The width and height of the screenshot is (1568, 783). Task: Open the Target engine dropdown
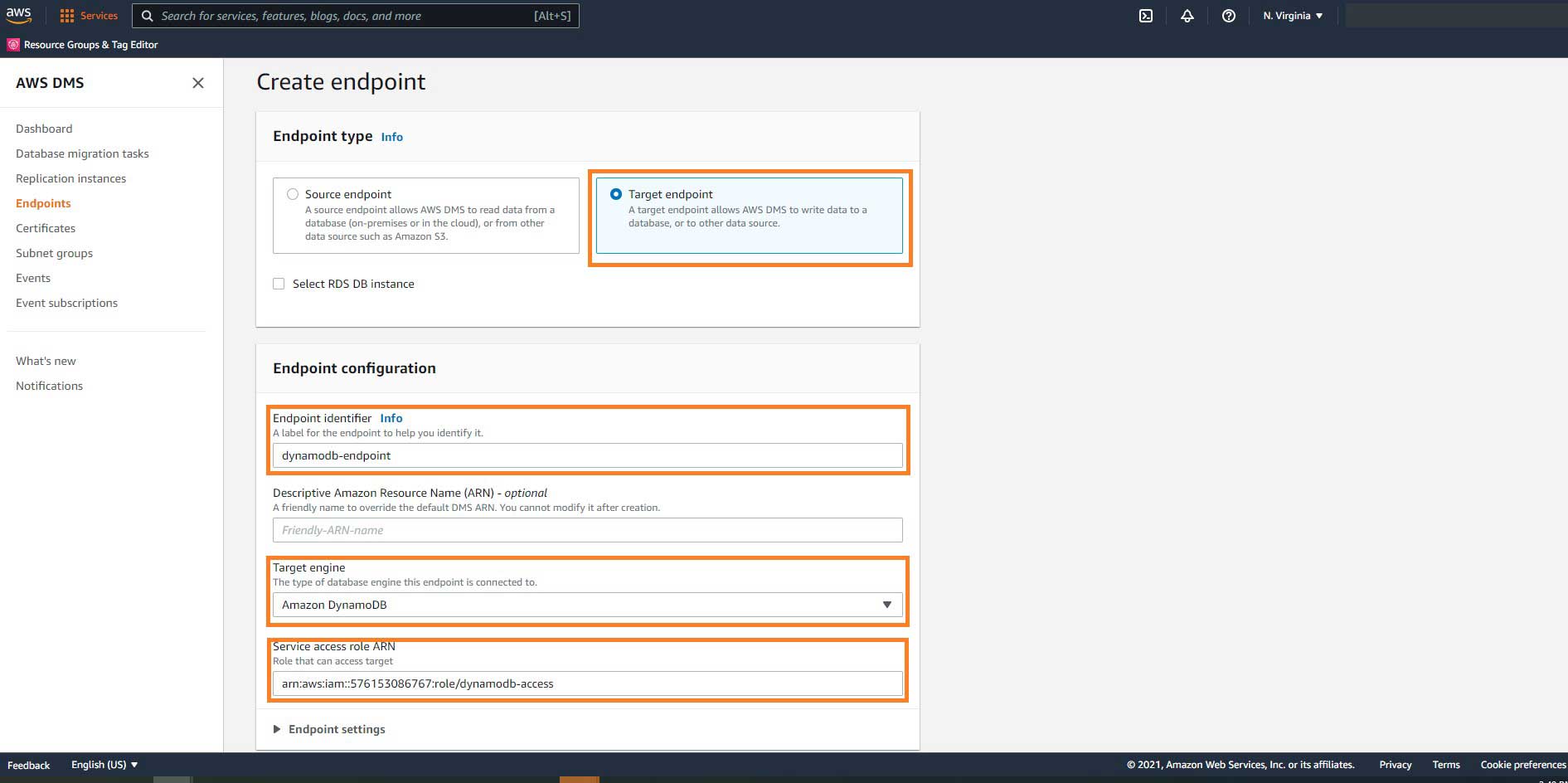(x=587, y=605)
